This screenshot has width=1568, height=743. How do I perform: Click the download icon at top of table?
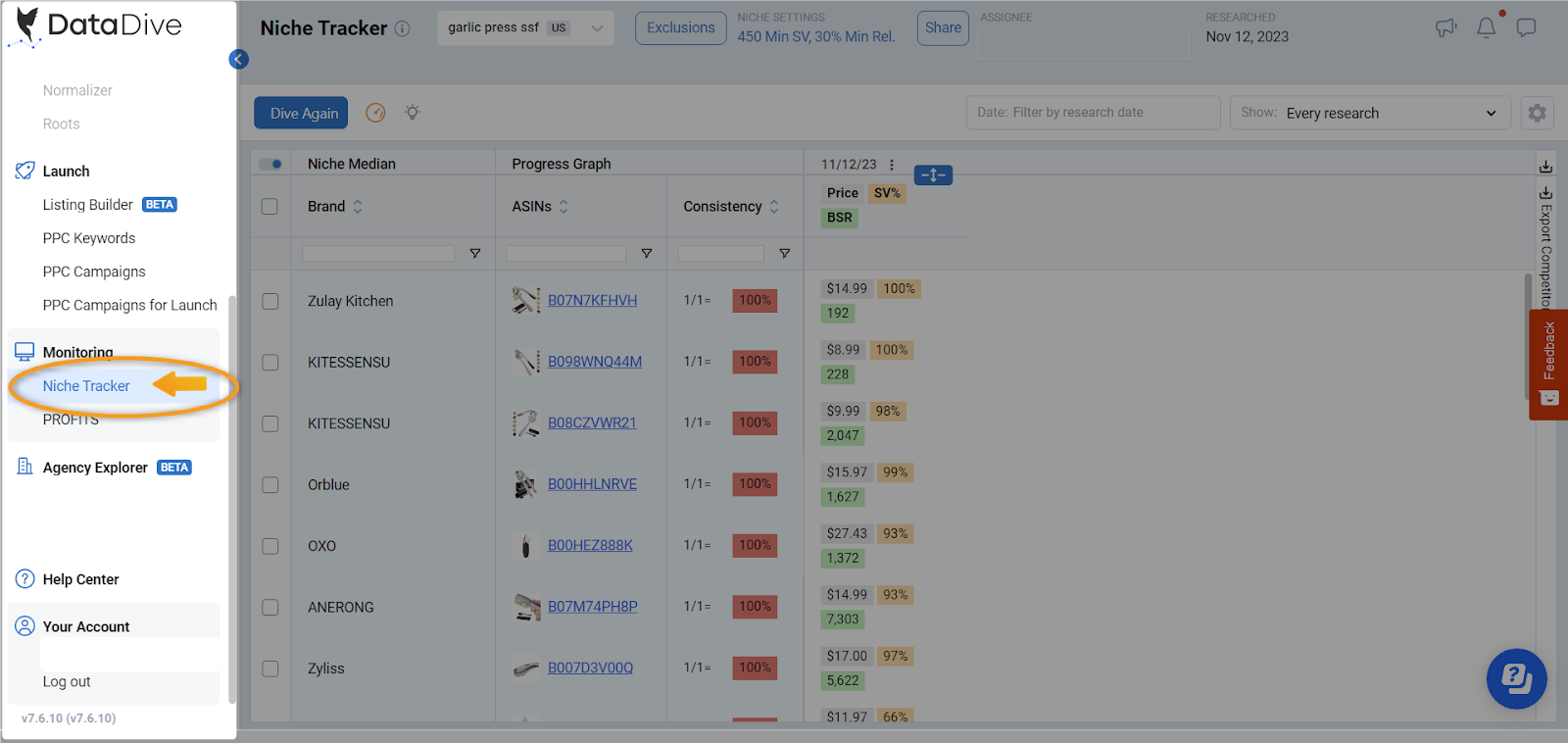(x=1545, y=166)
